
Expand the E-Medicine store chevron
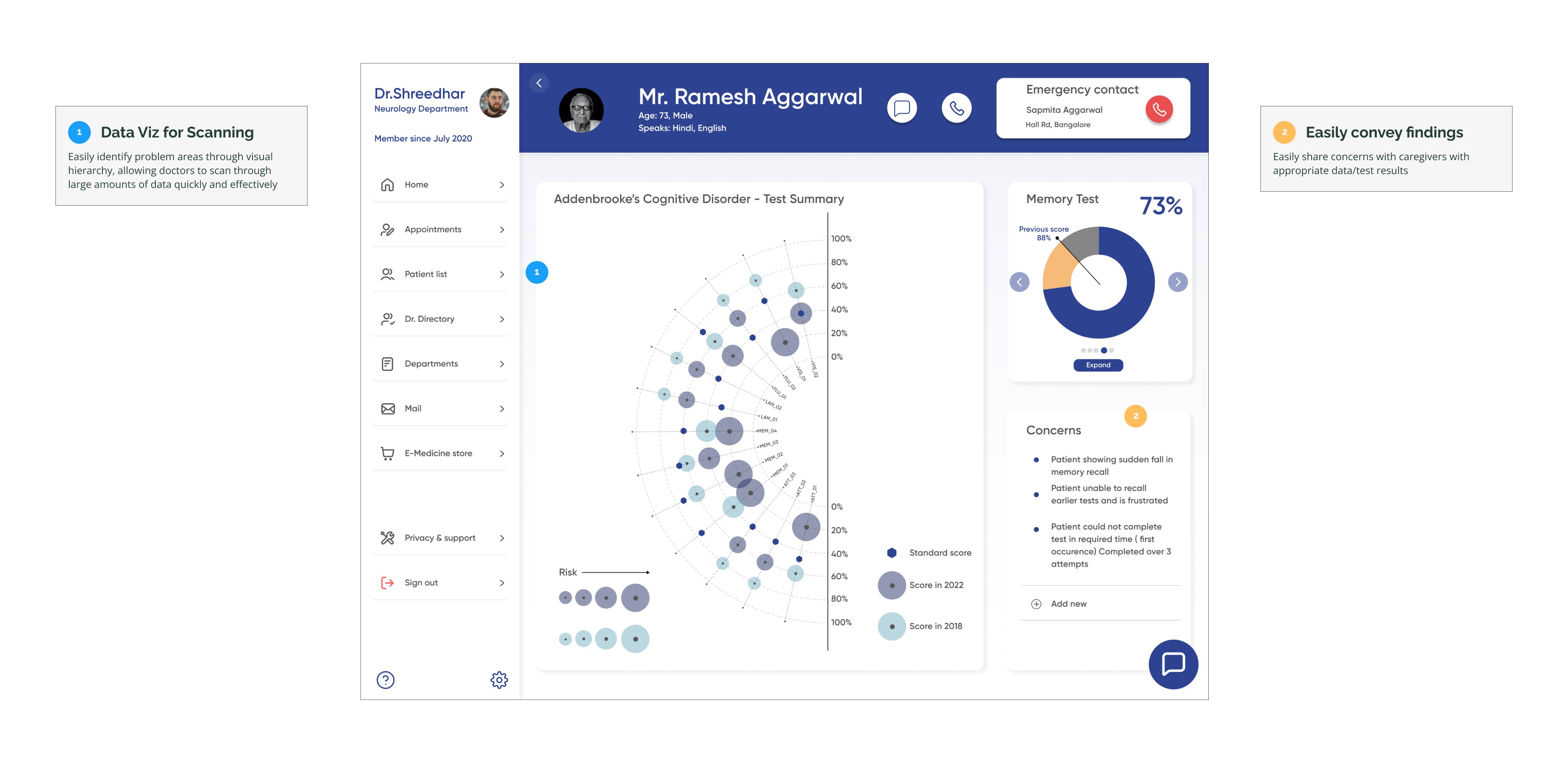(x=502, y=454)
